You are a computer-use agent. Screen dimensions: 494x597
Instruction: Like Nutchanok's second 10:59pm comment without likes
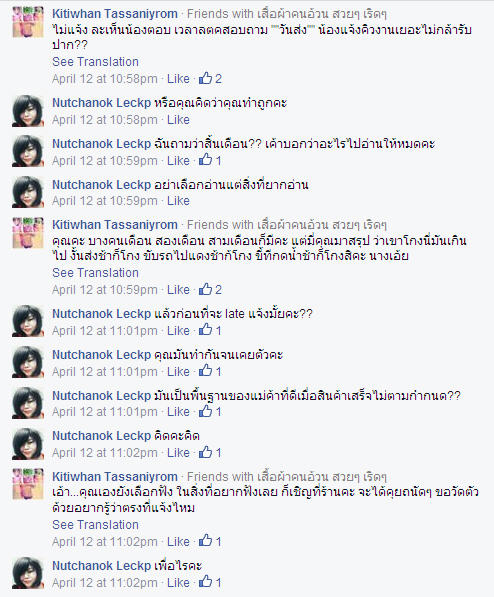(178, 201)
